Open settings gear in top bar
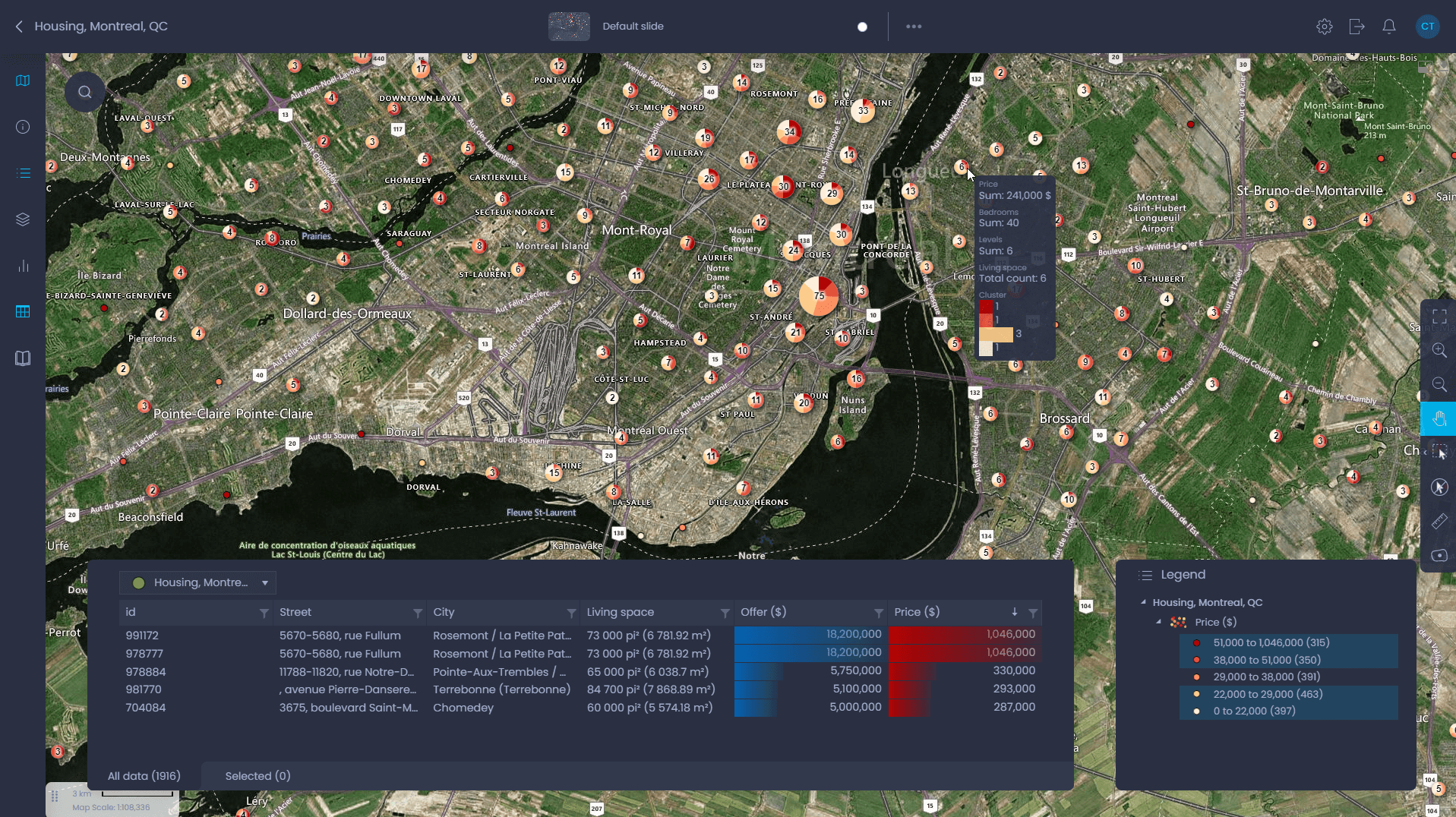Viewport: 1456px width, 817px height. pyautogui.click(x=1325, y=27)
